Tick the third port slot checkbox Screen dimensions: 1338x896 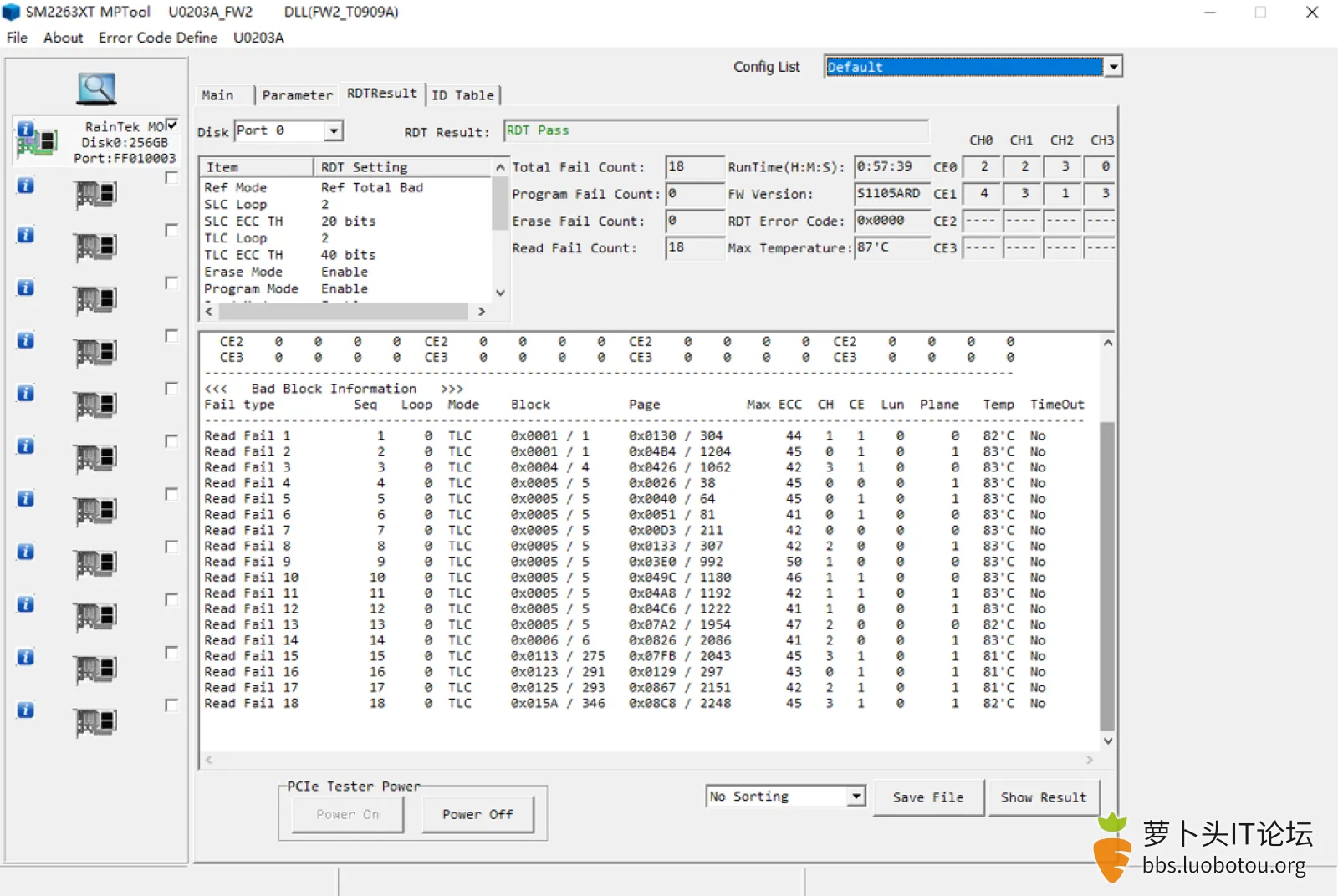point(171,230)
